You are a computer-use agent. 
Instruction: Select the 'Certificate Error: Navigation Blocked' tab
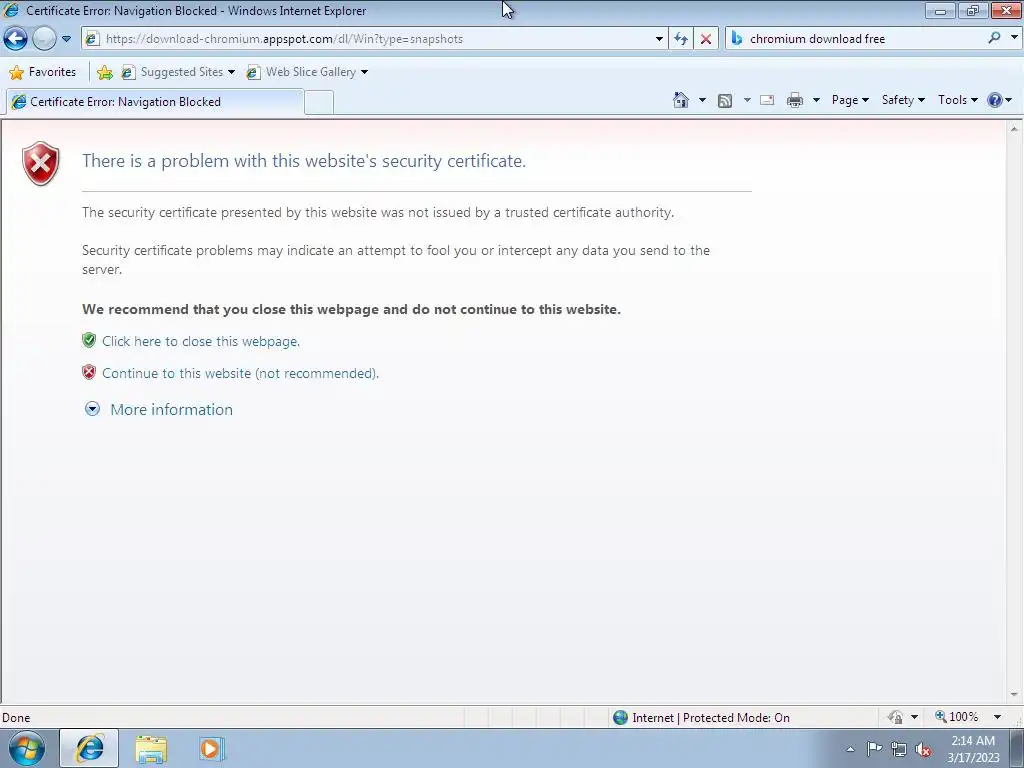click(x=154, y=102)
